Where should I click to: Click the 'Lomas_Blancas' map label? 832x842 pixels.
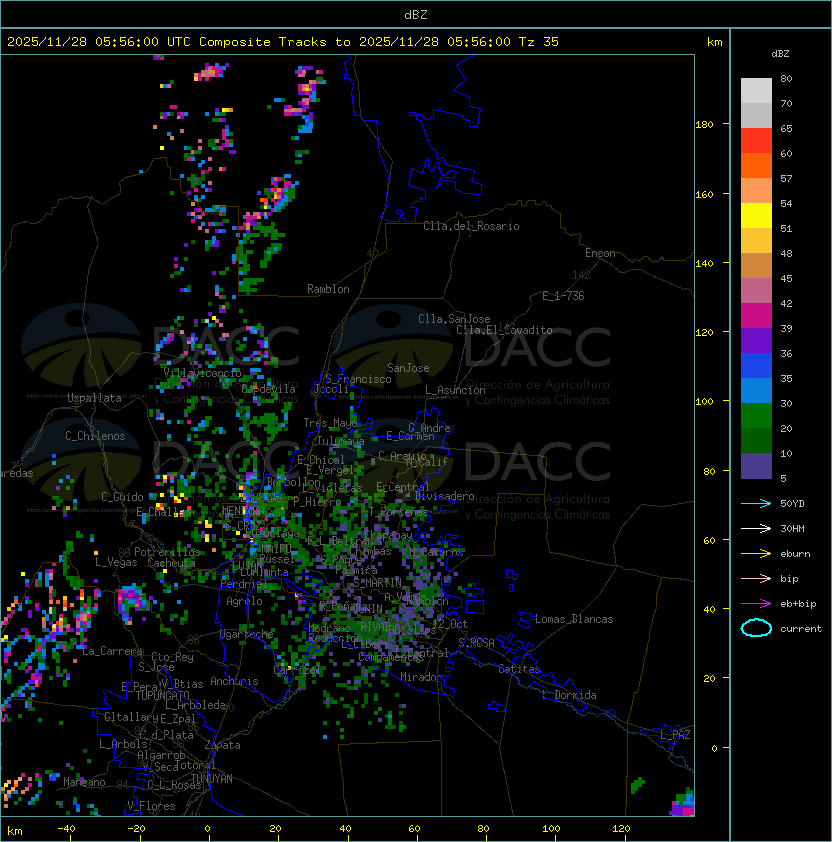574,619
